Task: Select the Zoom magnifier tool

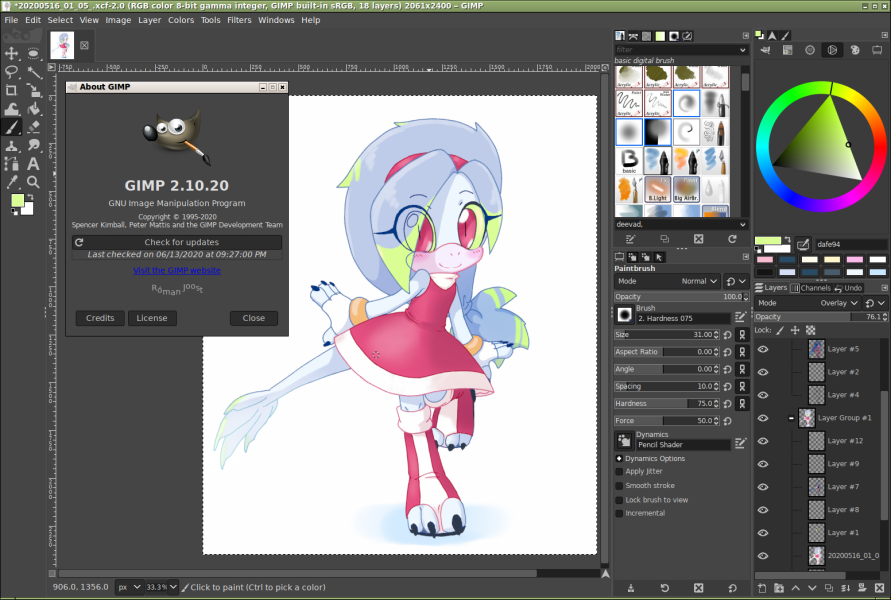Action: pos(33,182)
